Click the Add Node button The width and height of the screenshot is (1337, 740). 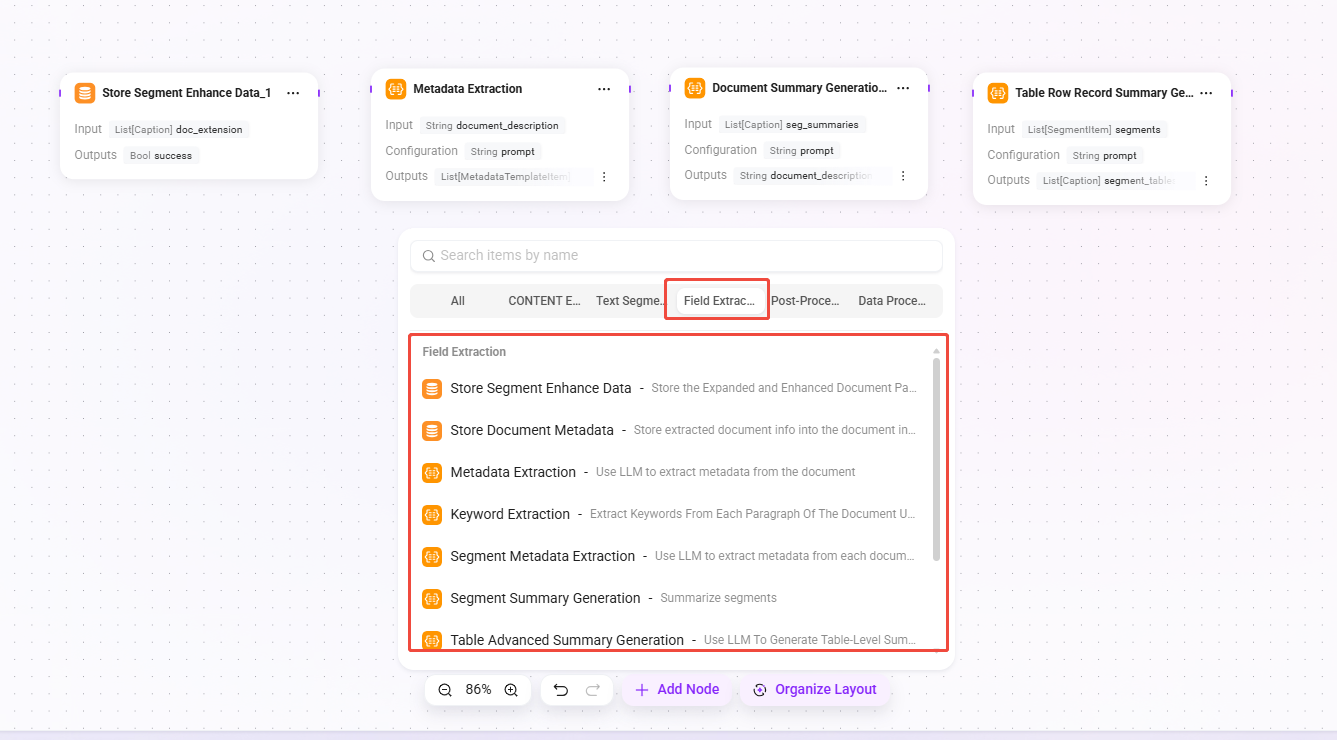click(x=677, y=690)
